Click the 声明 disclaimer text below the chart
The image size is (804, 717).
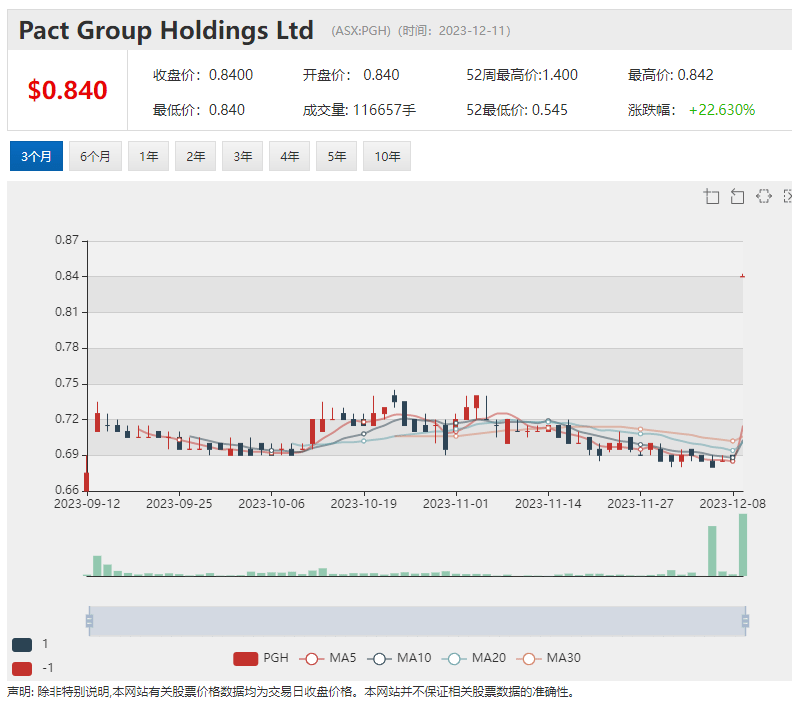pos(291,692)
